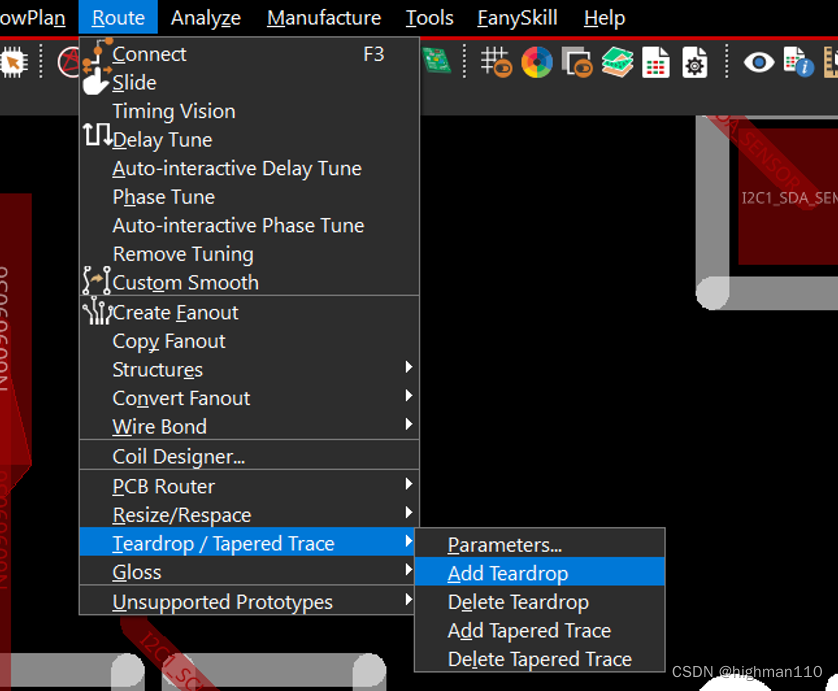The width and height of the screenshot is (838, 691).
Task: Click the document info toolbar icon
Action: 798,62
